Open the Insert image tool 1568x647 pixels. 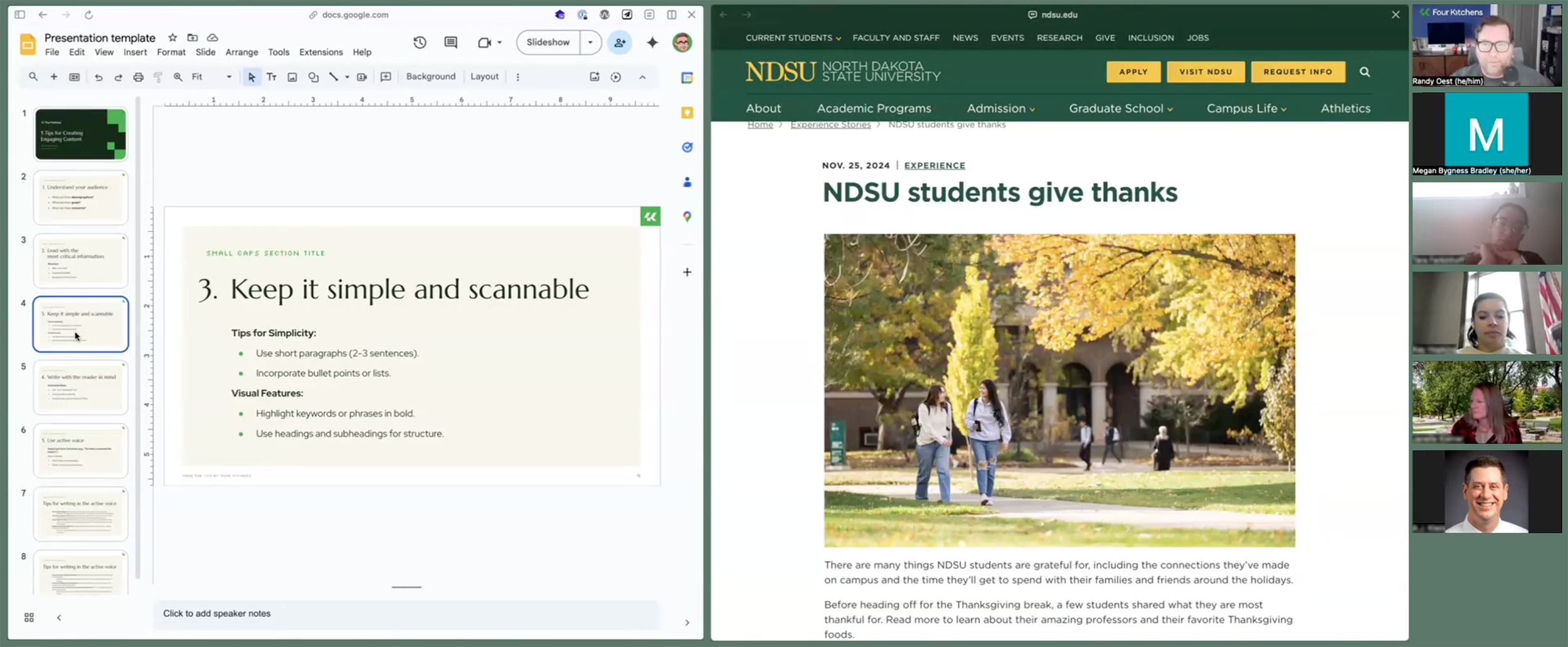(x=292, y=76)
